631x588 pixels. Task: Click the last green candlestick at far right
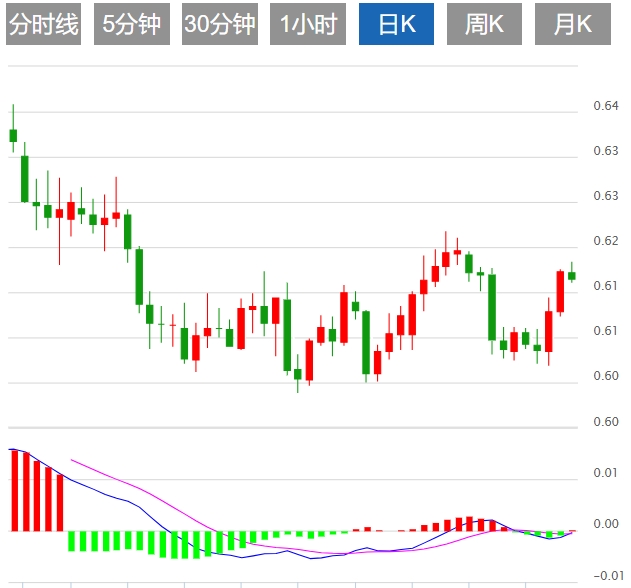pyautogui.click(x=572, y=275)
